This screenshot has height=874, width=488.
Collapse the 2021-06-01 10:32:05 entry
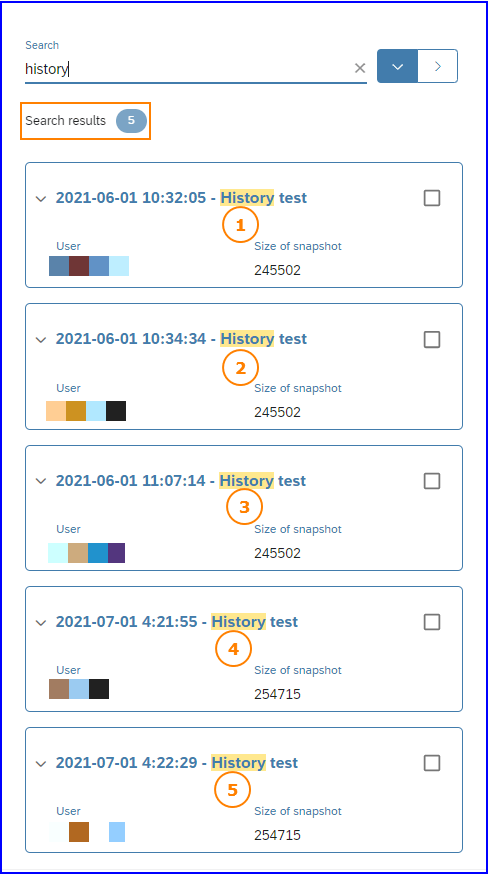[x=41, y=198]
